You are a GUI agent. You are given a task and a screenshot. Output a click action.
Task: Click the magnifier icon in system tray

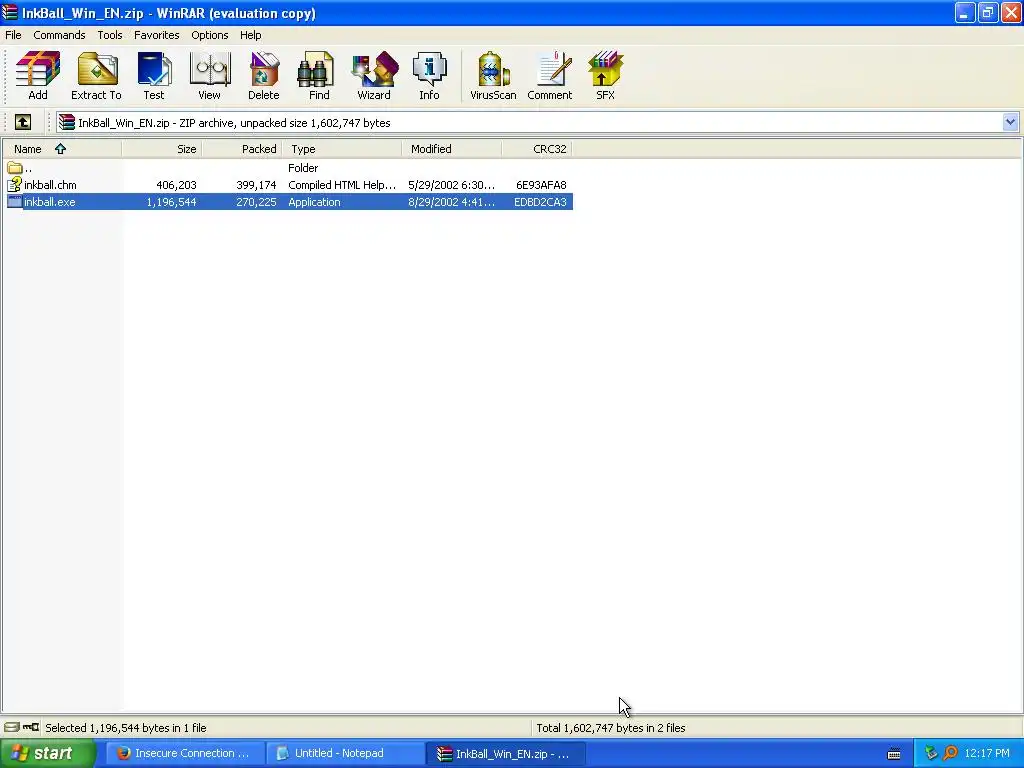[x=950, y=754]
